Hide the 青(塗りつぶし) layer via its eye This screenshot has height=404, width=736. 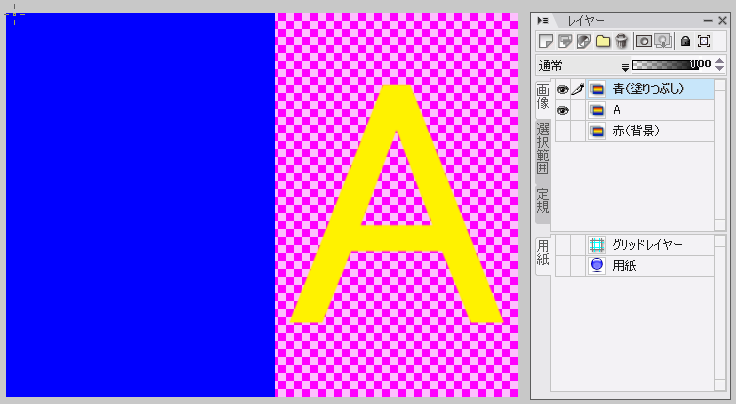(562, 89)
